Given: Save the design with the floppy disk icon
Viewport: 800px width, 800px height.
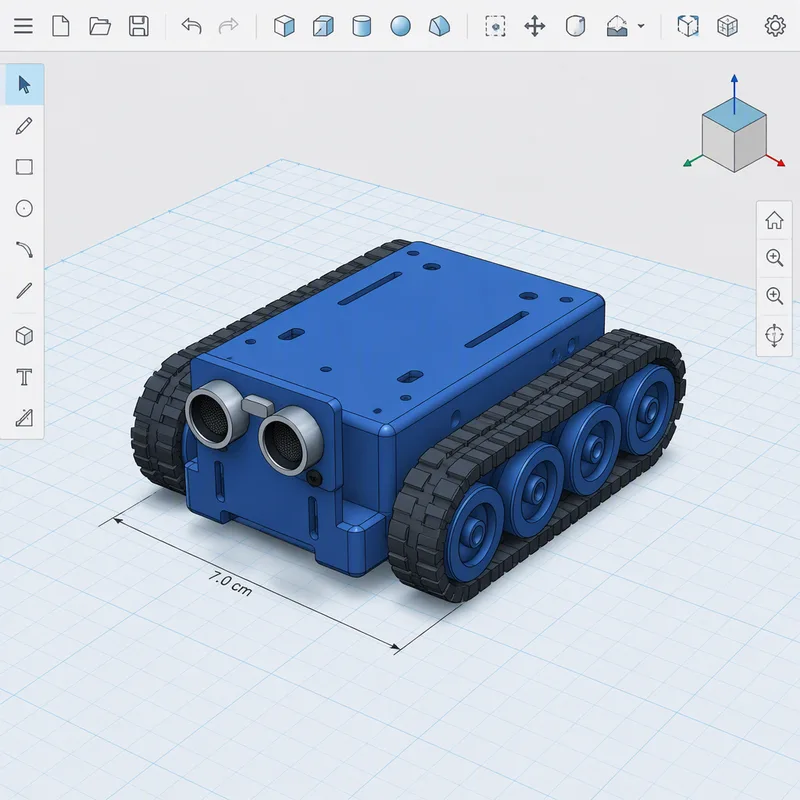Looking at the screenshot, I should [x=139, y=26].
